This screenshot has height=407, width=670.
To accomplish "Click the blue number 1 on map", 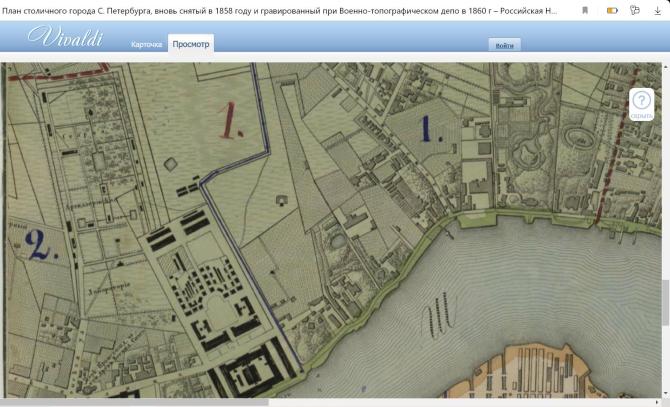I will point(427,127).
